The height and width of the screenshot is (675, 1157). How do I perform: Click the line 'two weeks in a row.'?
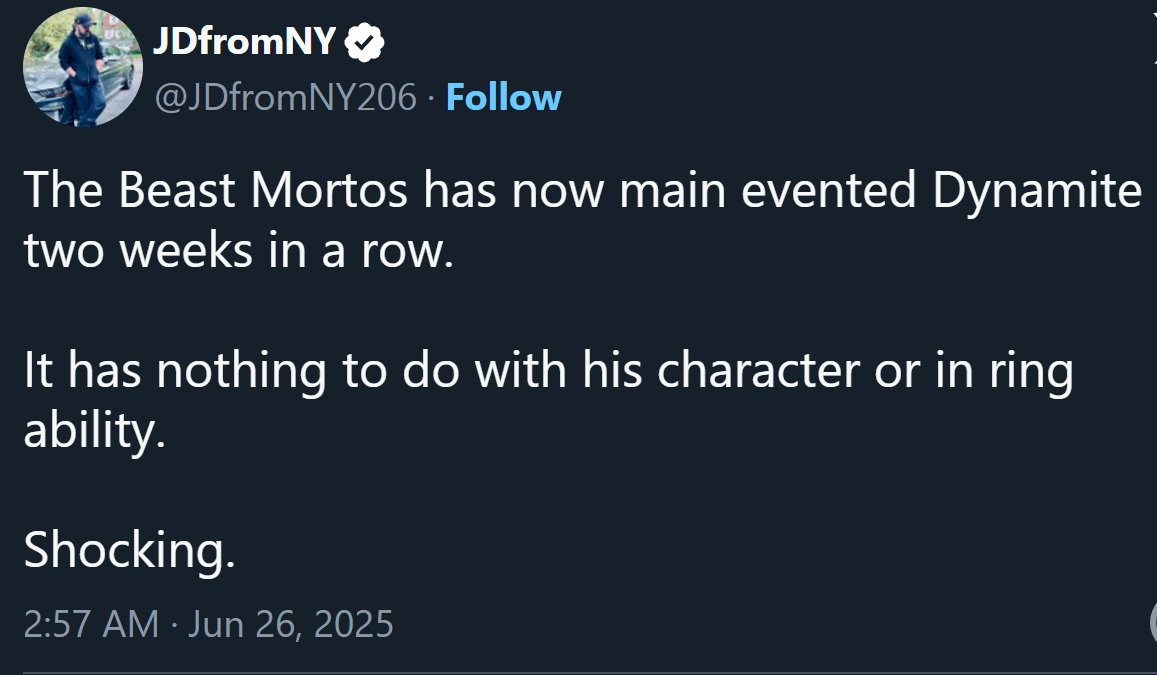pyautogui.click(x=238, y=251)
